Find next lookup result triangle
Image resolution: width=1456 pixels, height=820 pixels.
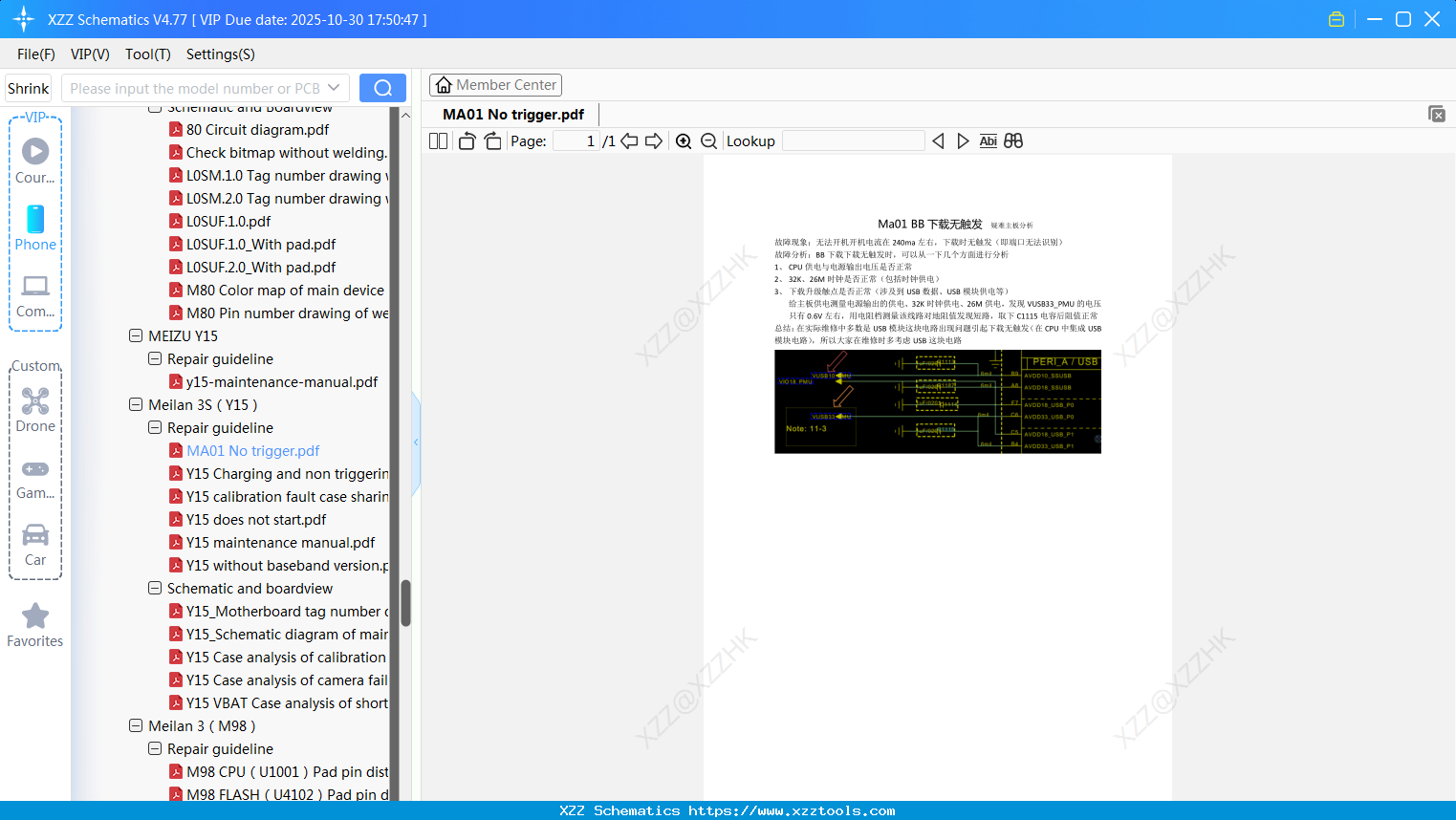tap(963, 140)
